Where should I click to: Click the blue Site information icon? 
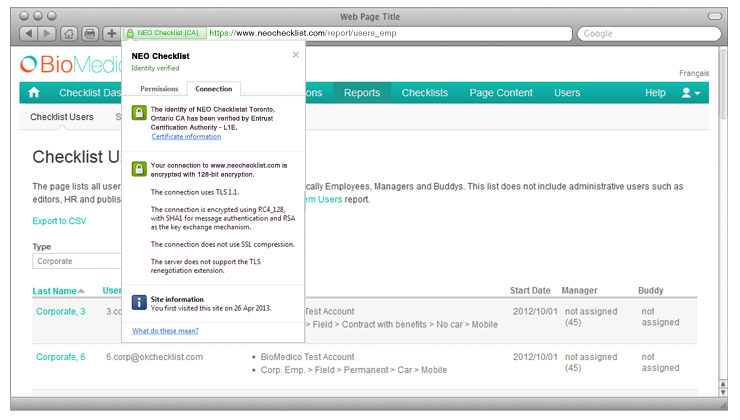tap(139, 302)
